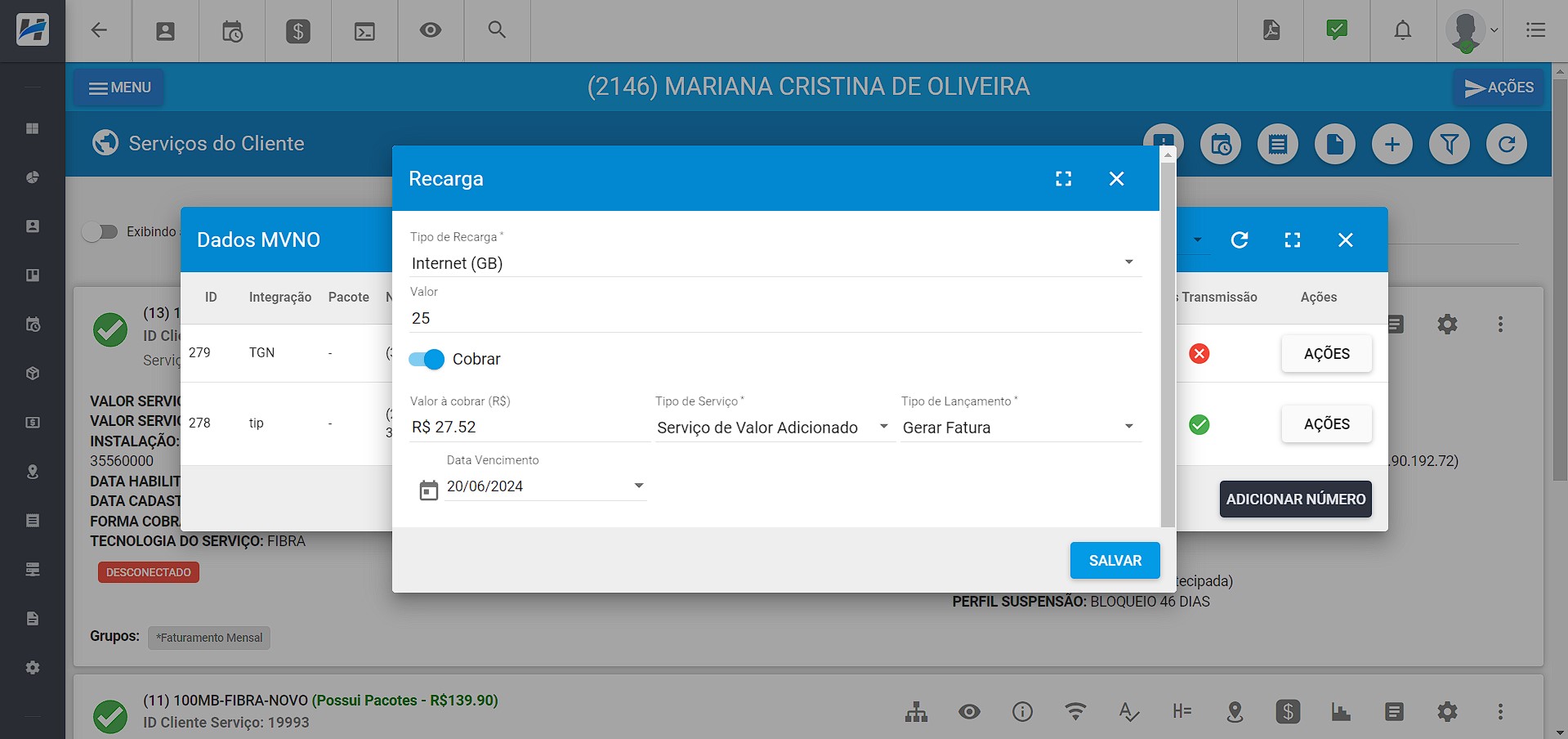The width and height of the screenshot is (1568, 739).
Task: Open the calendar clock icon in top toolbar
Action: pos(232,31)
